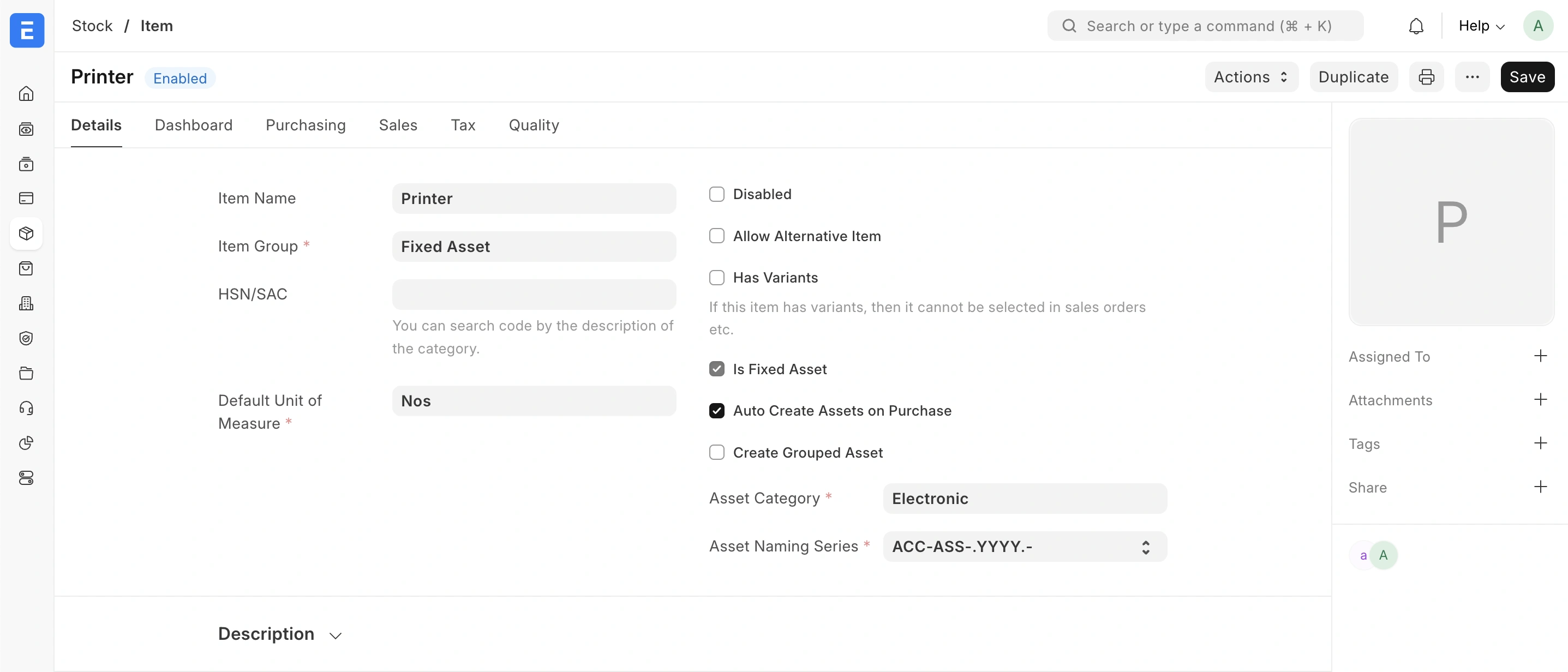Open the three-dots more options menu

[1472, 77]
